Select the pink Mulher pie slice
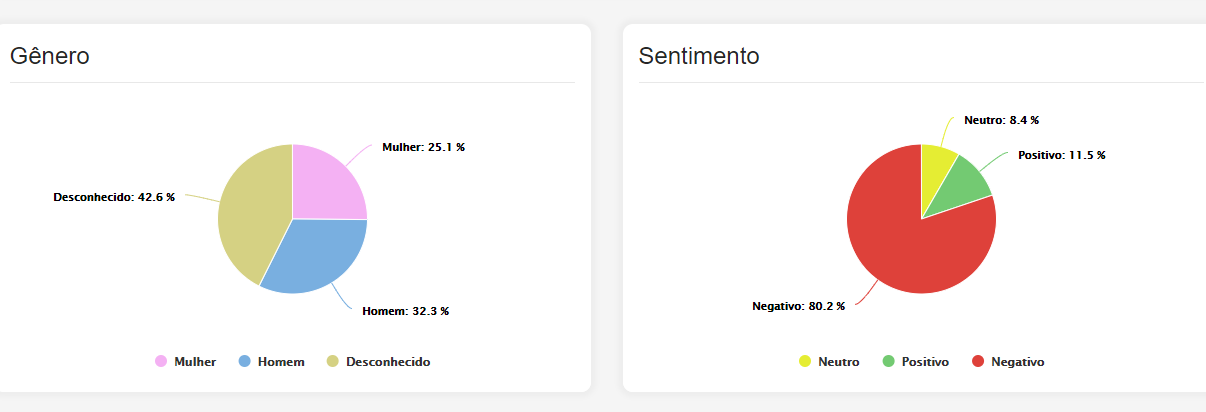1206x412 pixels. tap(324, 187)
